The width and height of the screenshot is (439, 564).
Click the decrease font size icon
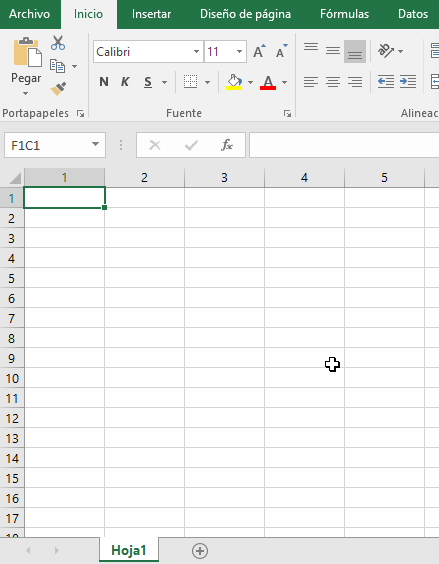click(281, 51)
